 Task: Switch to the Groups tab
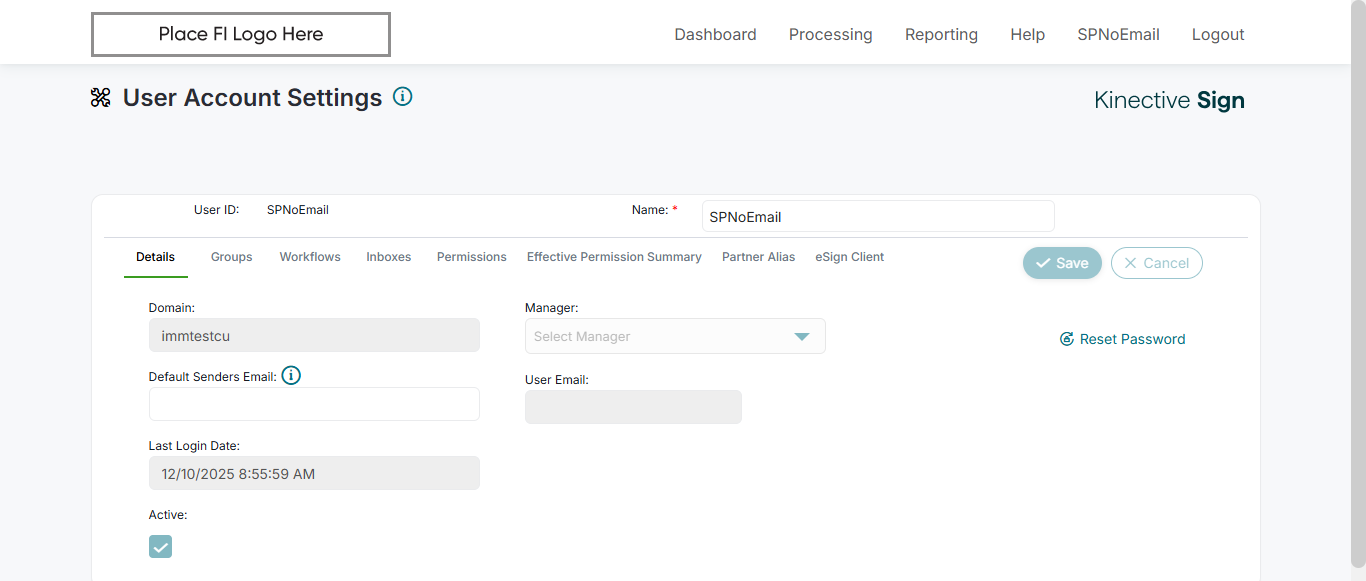coord(231,257)
